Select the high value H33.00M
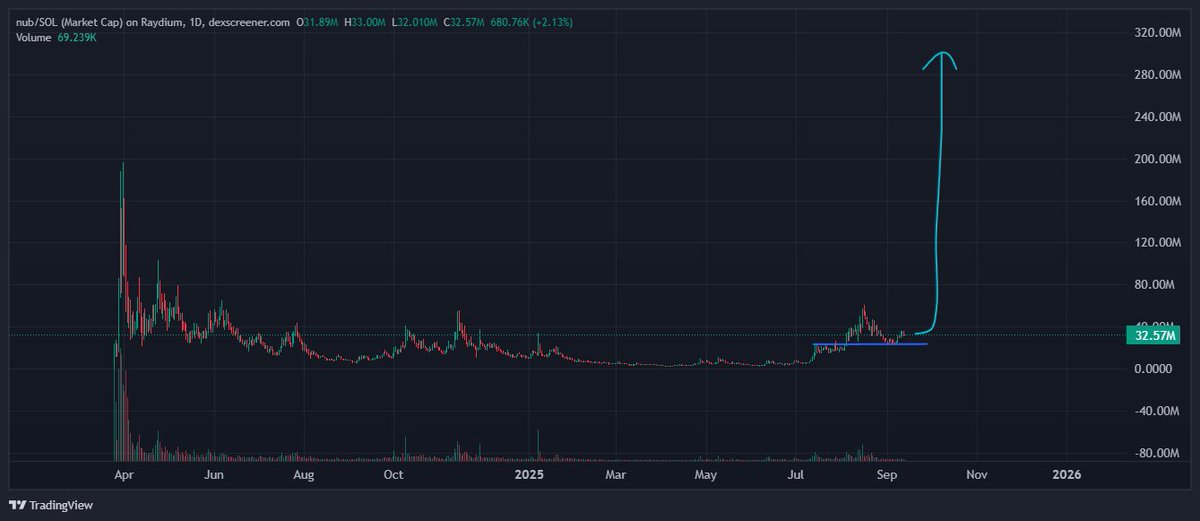 (x=364, y=22)
